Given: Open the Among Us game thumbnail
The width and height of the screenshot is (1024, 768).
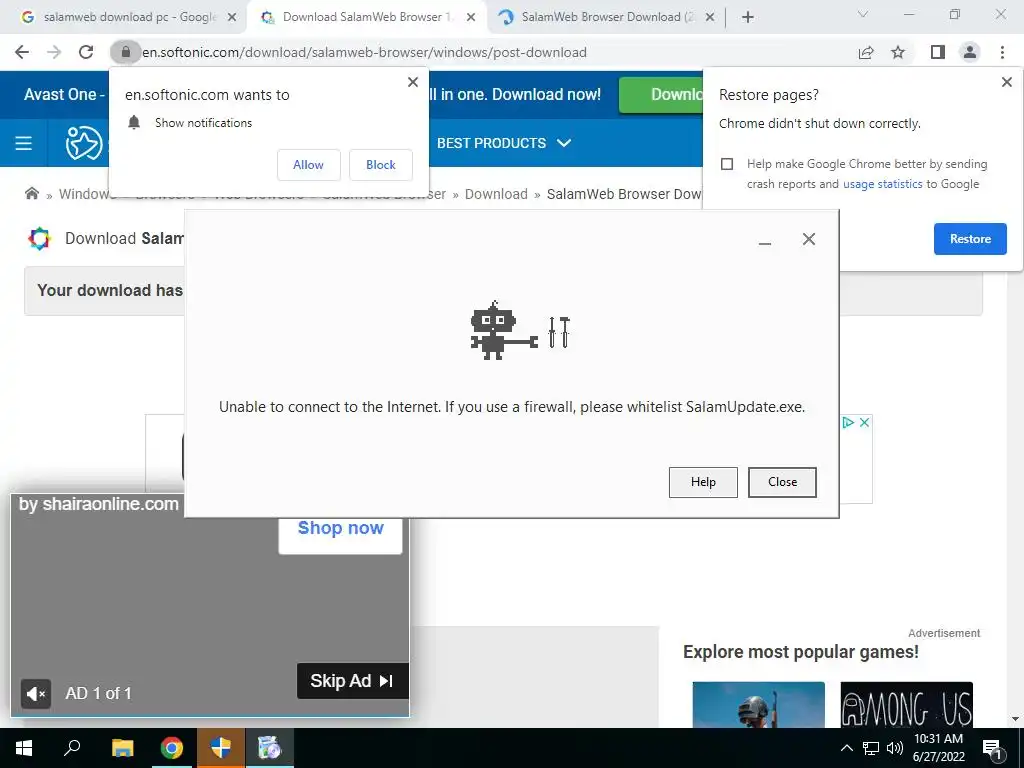Looking at the screenshot, I should (x=906, y=705).
